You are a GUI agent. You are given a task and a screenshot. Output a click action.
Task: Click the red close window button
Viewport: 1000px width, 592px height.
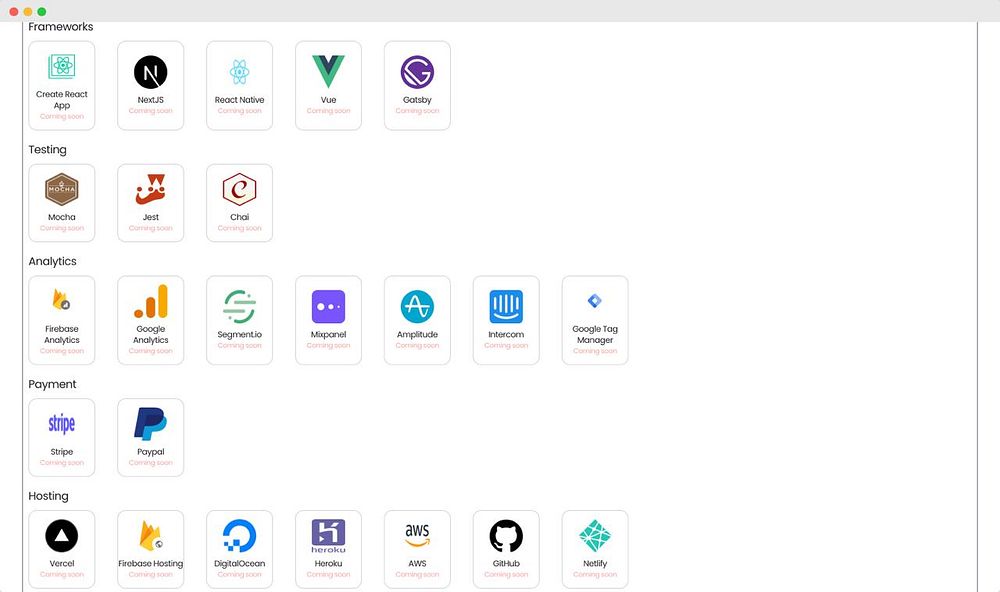(13, 11)
